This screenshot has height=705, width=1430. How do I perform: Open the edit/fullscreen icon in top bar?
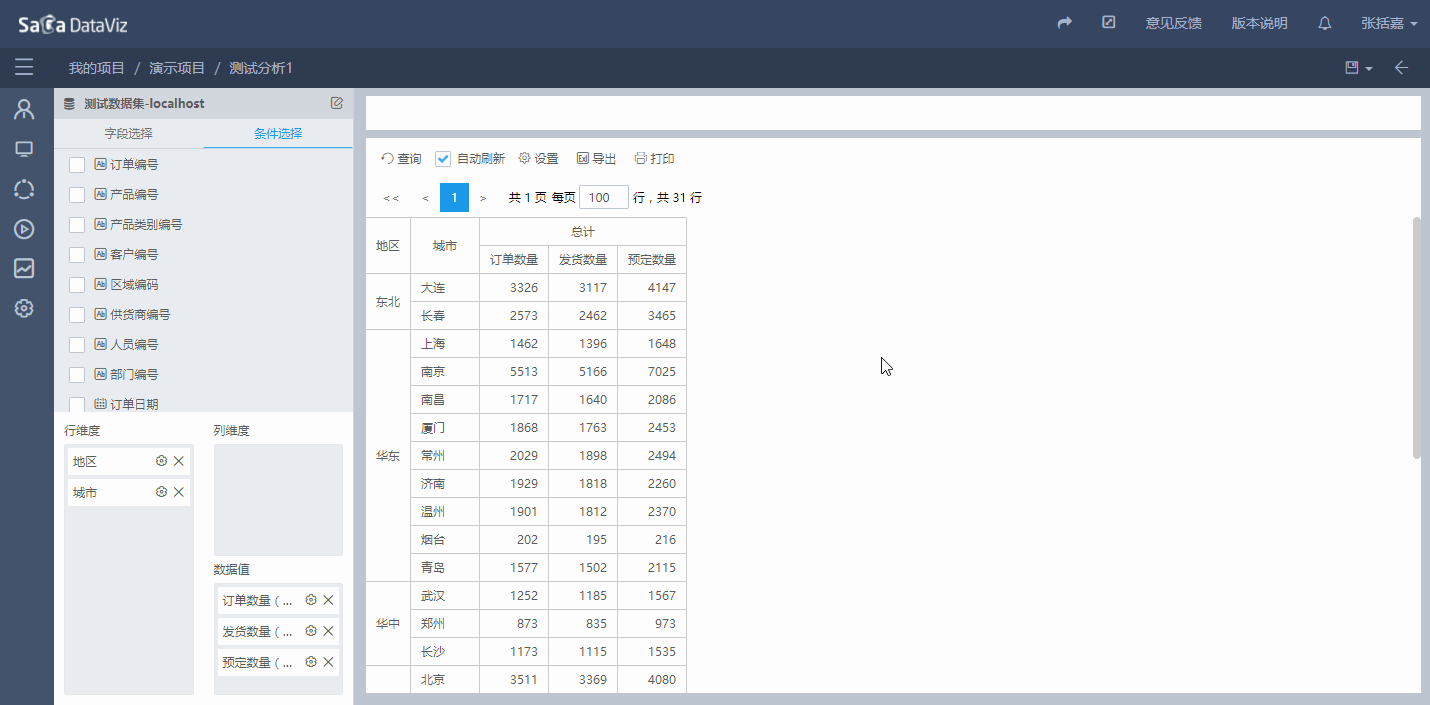[x=1109, y=22]
